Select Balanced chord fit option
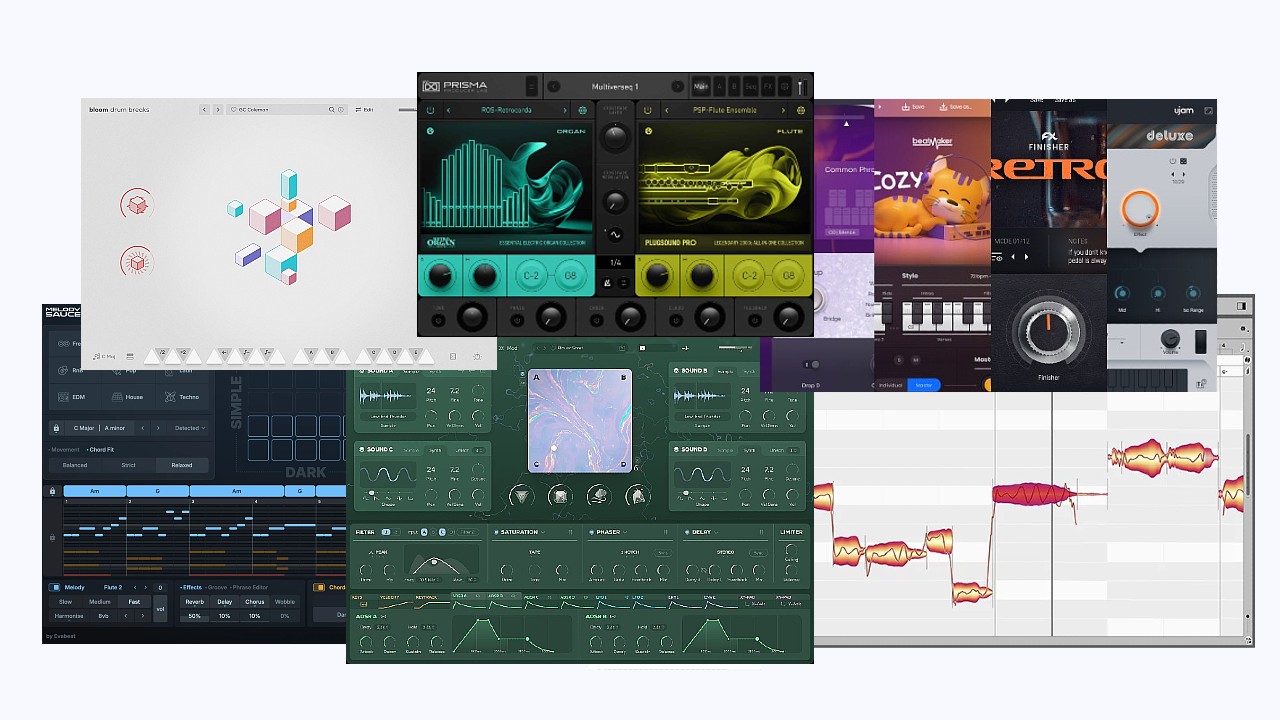 75,465
